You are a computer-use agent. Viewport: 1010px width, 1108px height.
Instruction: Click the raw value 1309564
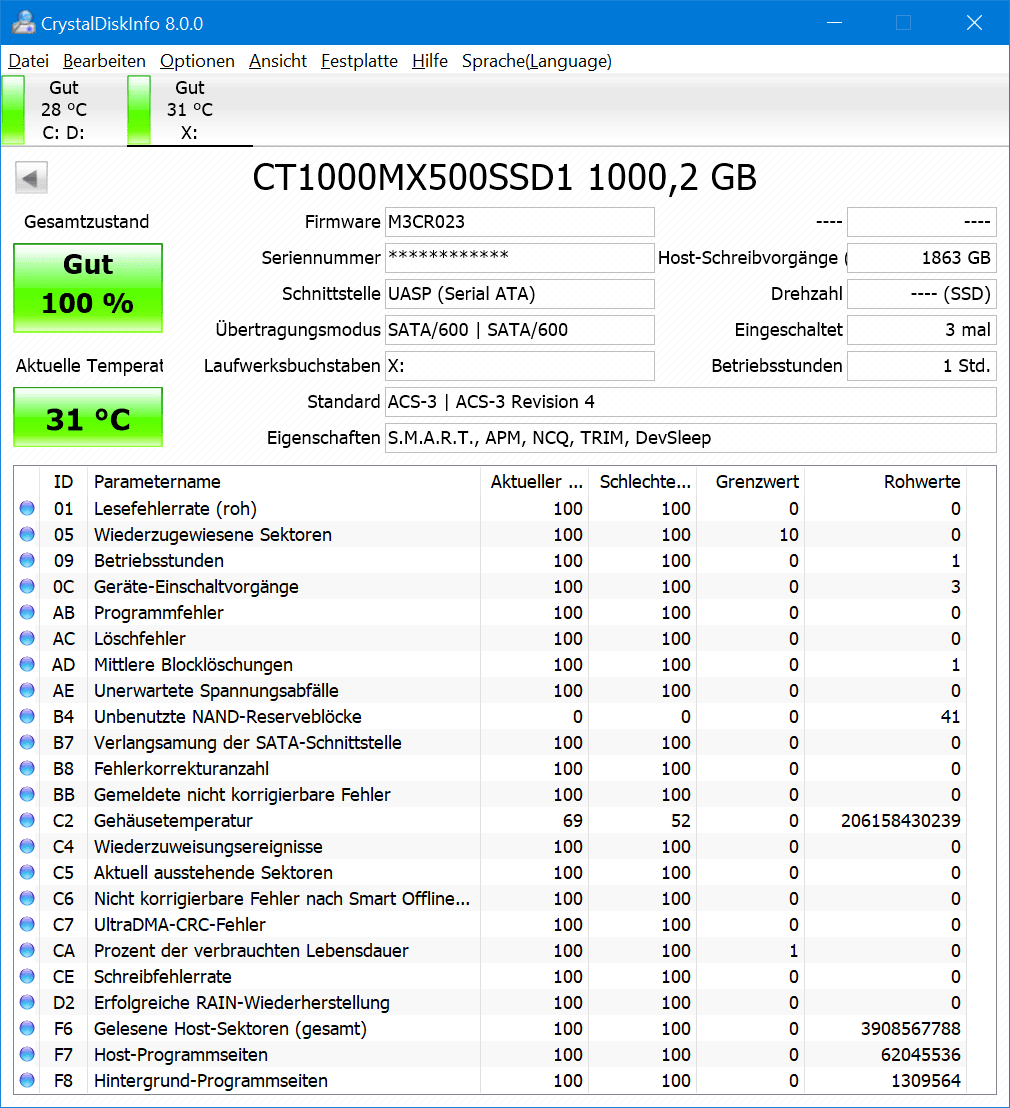click(925, 1080)
